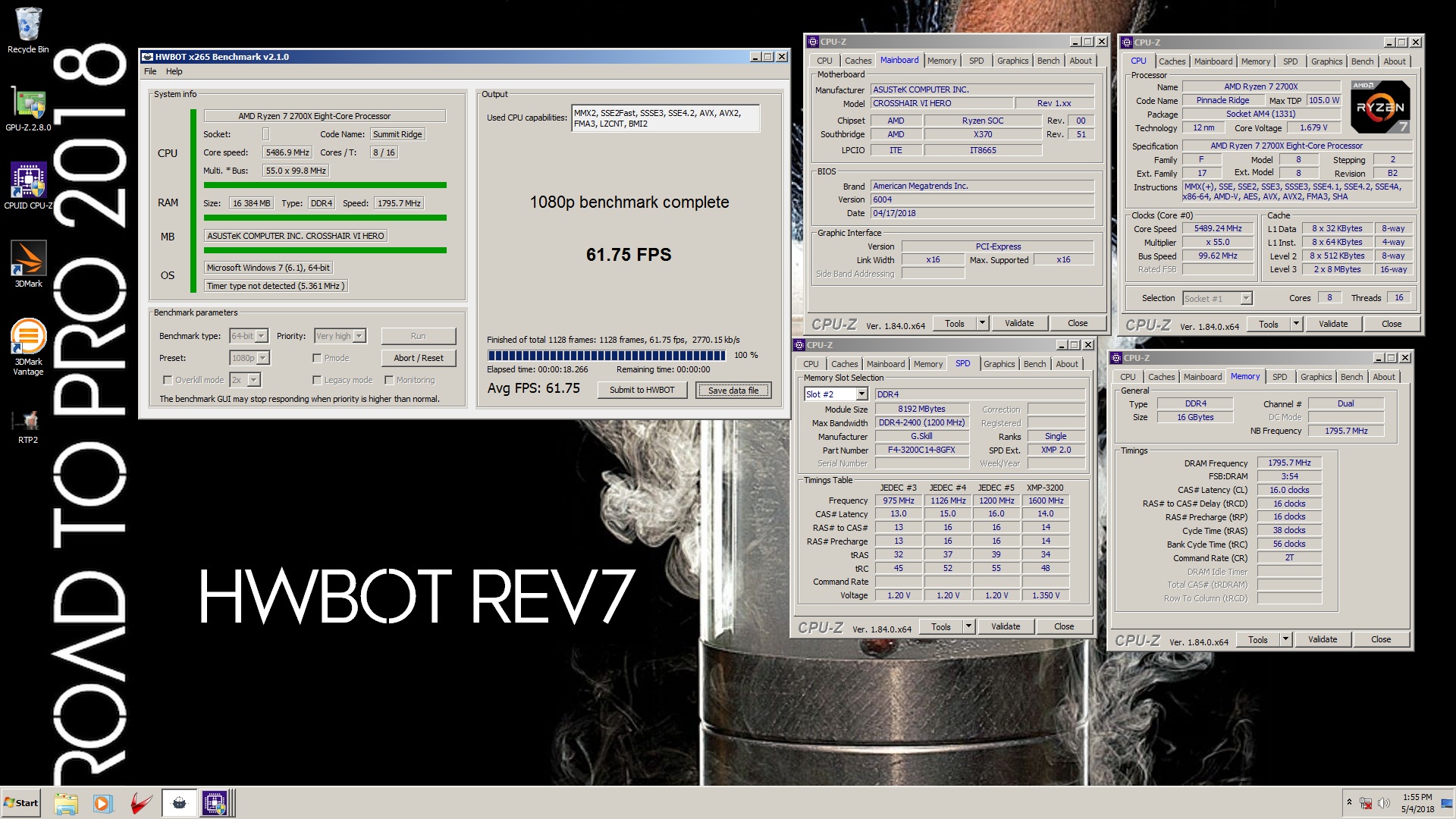The height and width of the screenshot is (819, 1456).
Task: Open the RTP2 desktop icon
Action: 28,427
